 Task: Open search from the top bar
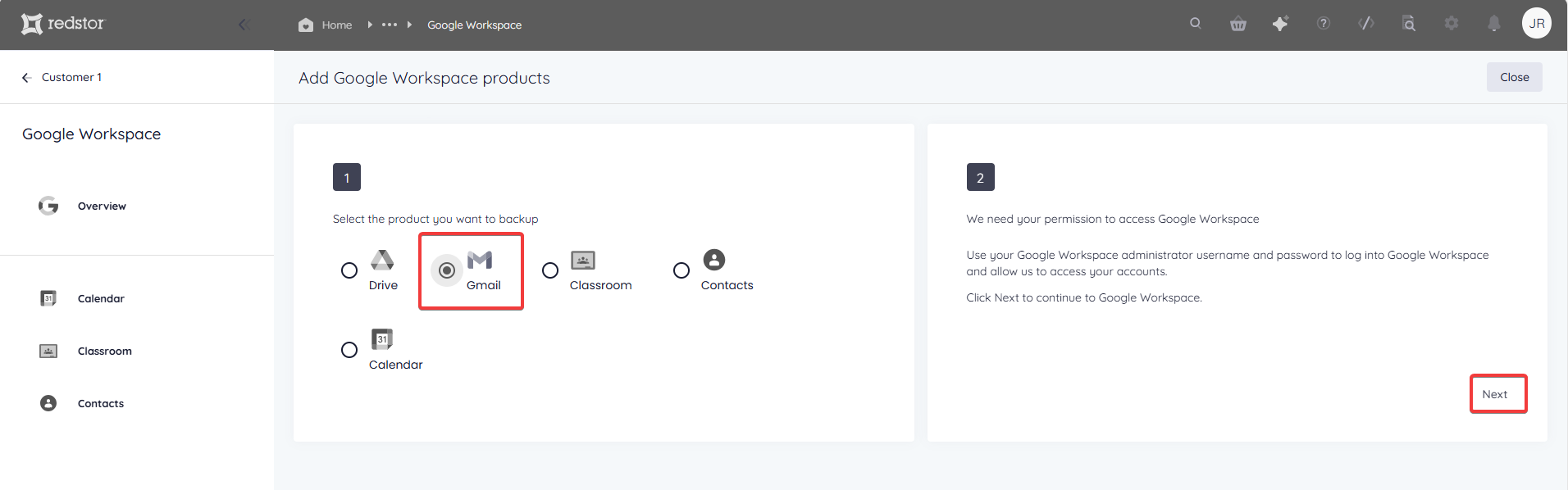tap(1196, 24)
